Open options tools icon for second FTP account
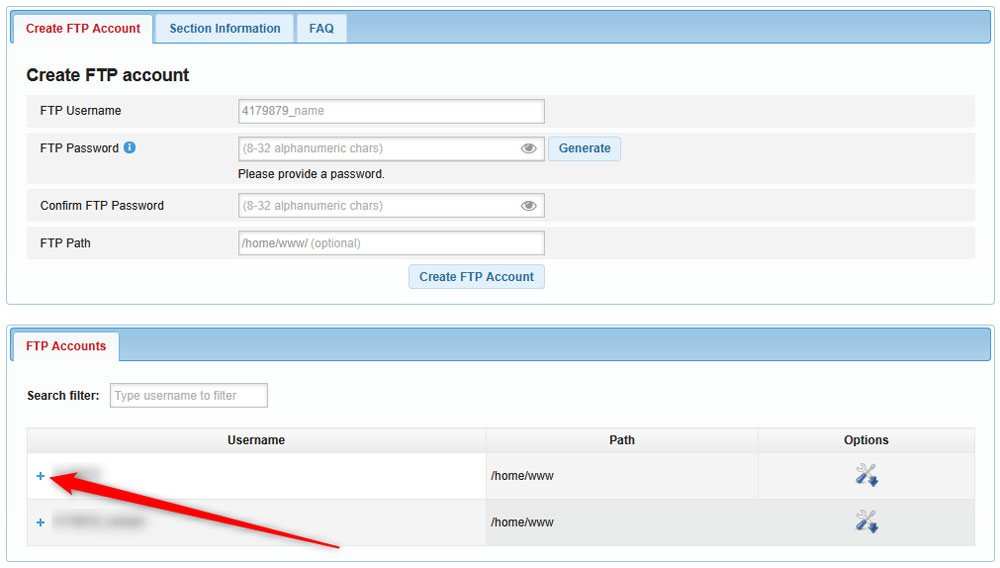This screenshot has width=1000, height=568. tap(867, 521)
